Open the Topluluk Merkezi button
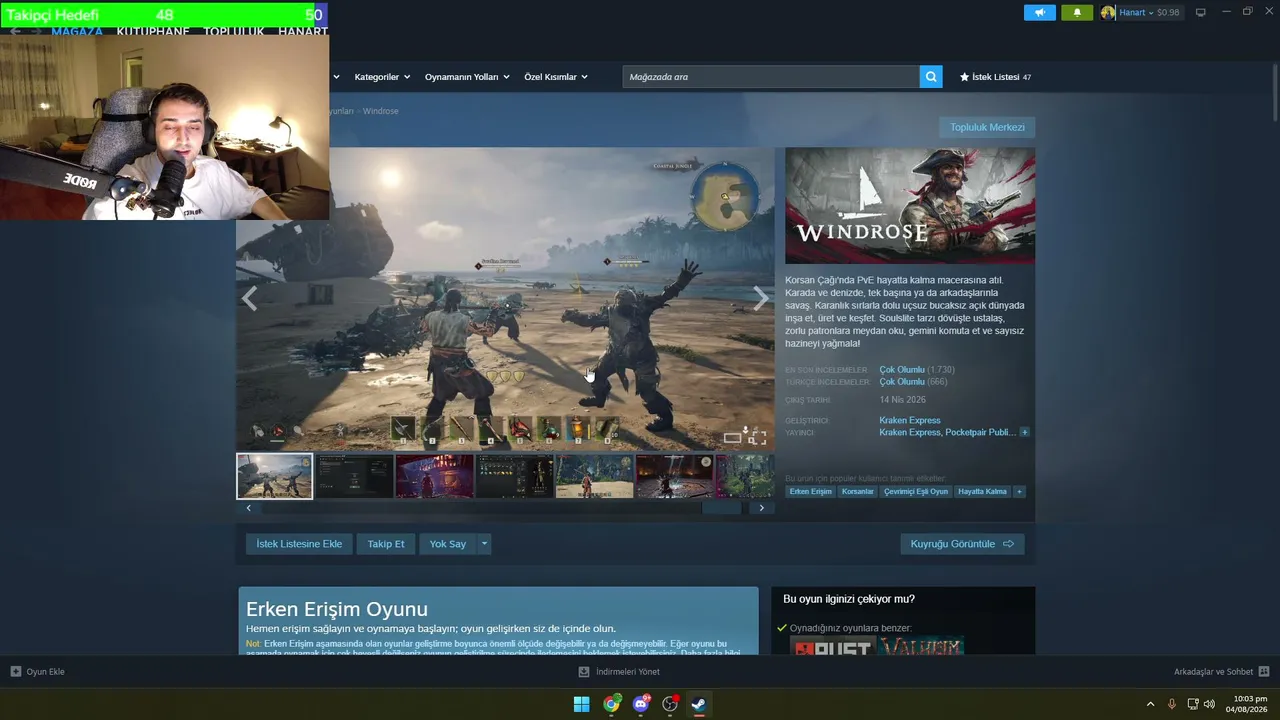This screenshot has height=720, width=1280. coord(987,127)
